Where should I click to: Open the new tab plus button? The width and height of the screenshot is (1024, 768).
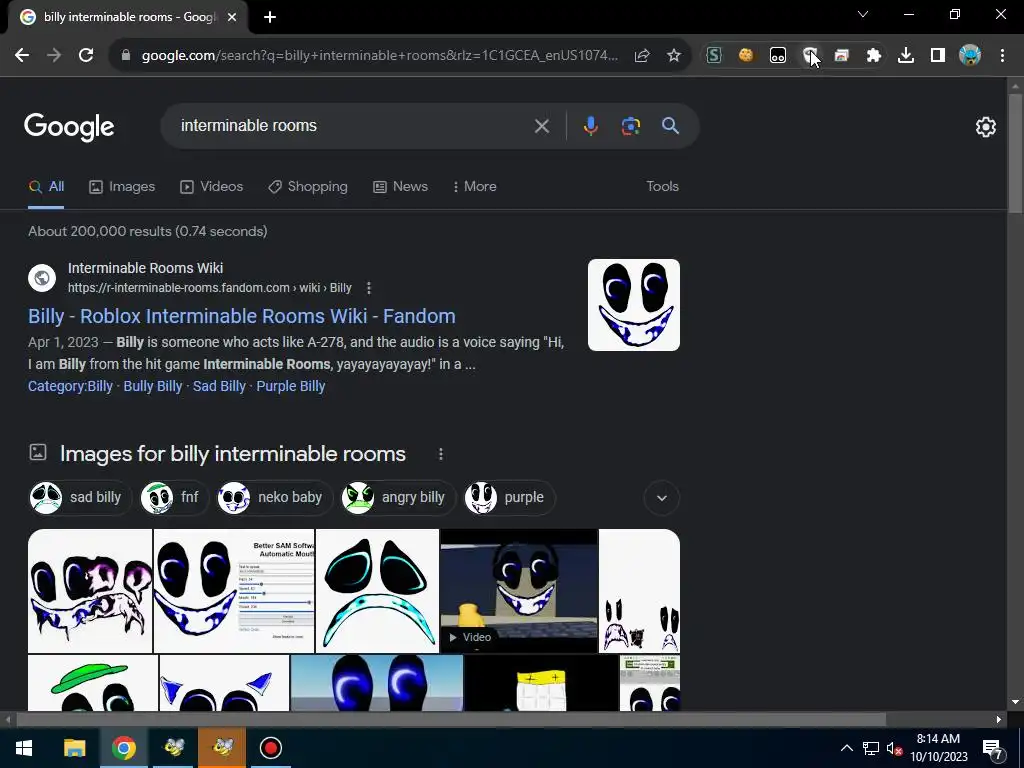tap(270, 17)
